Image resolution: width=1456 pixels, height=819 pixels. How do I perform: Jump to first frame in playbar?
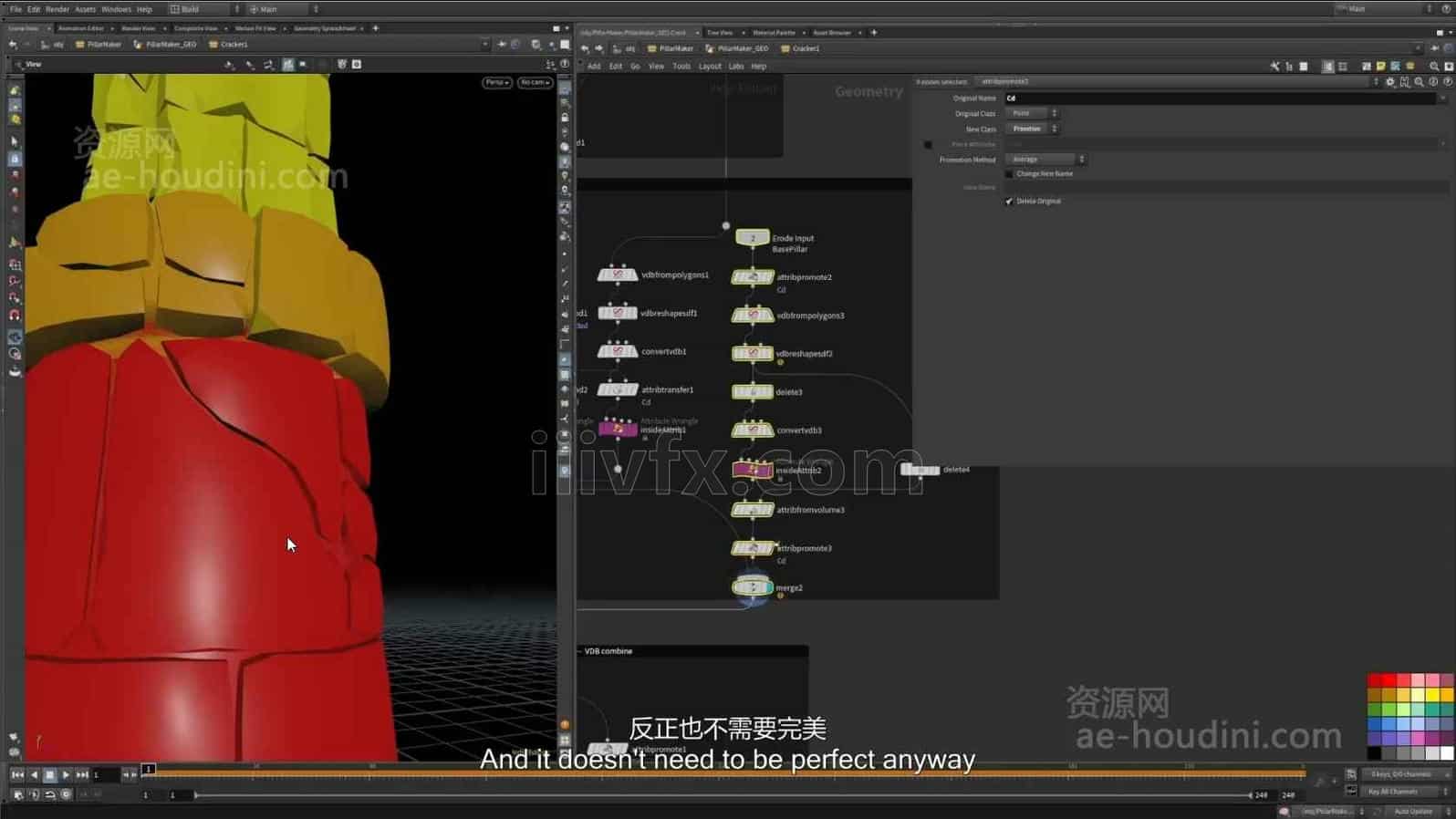17,774
